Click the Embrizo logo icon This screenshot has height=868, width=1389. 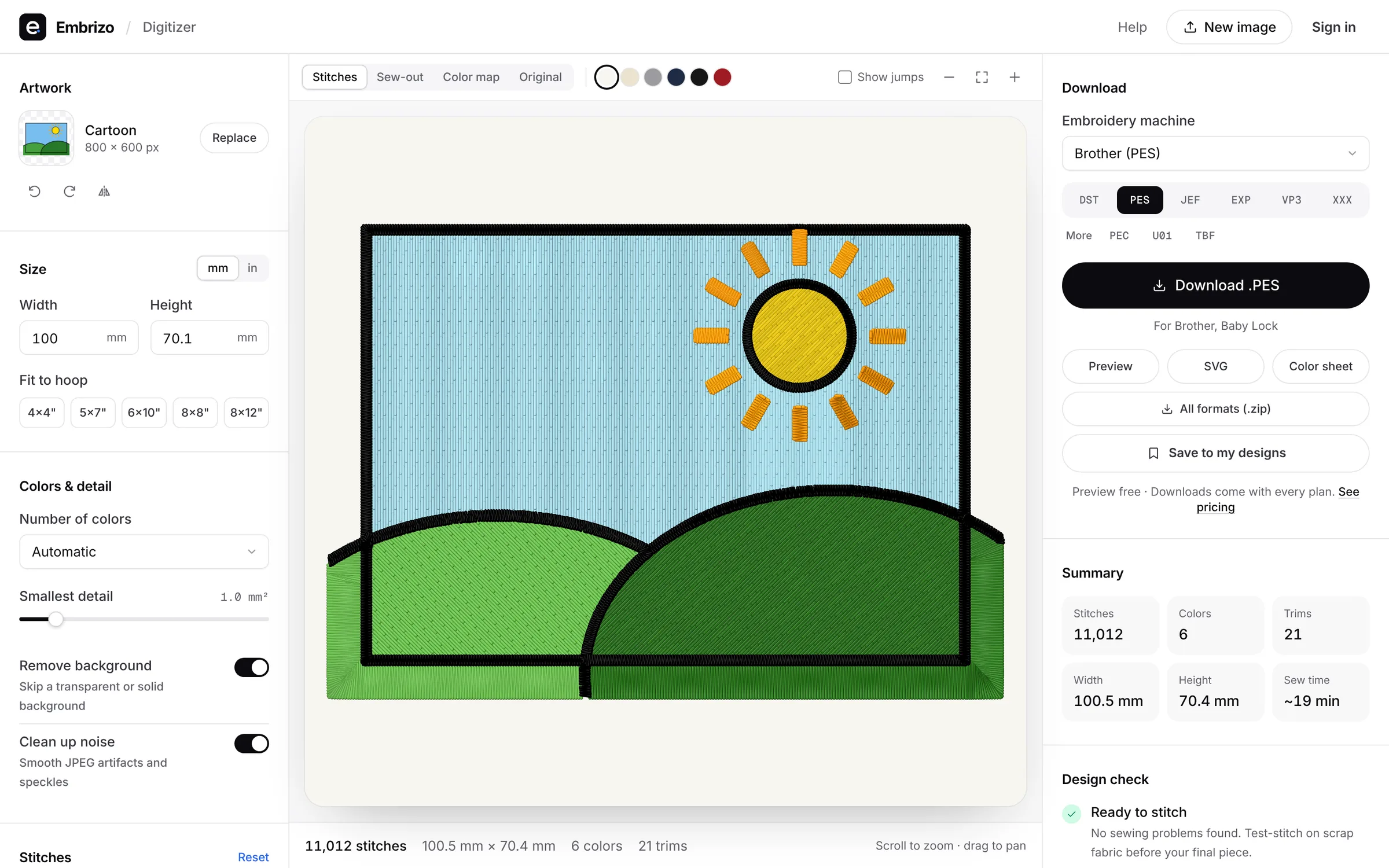tap(32, 27)
